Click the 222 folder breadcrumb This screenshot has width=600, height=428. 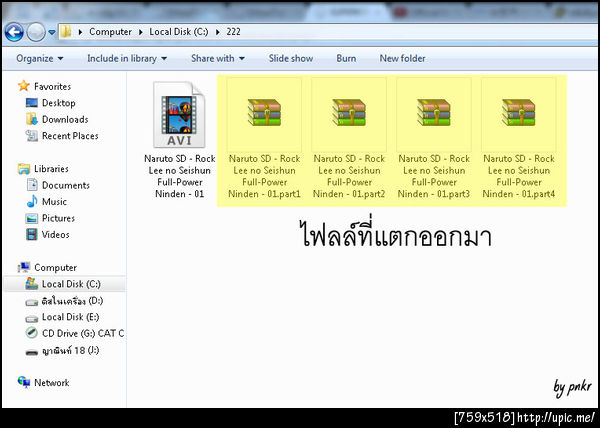[233, 32]
